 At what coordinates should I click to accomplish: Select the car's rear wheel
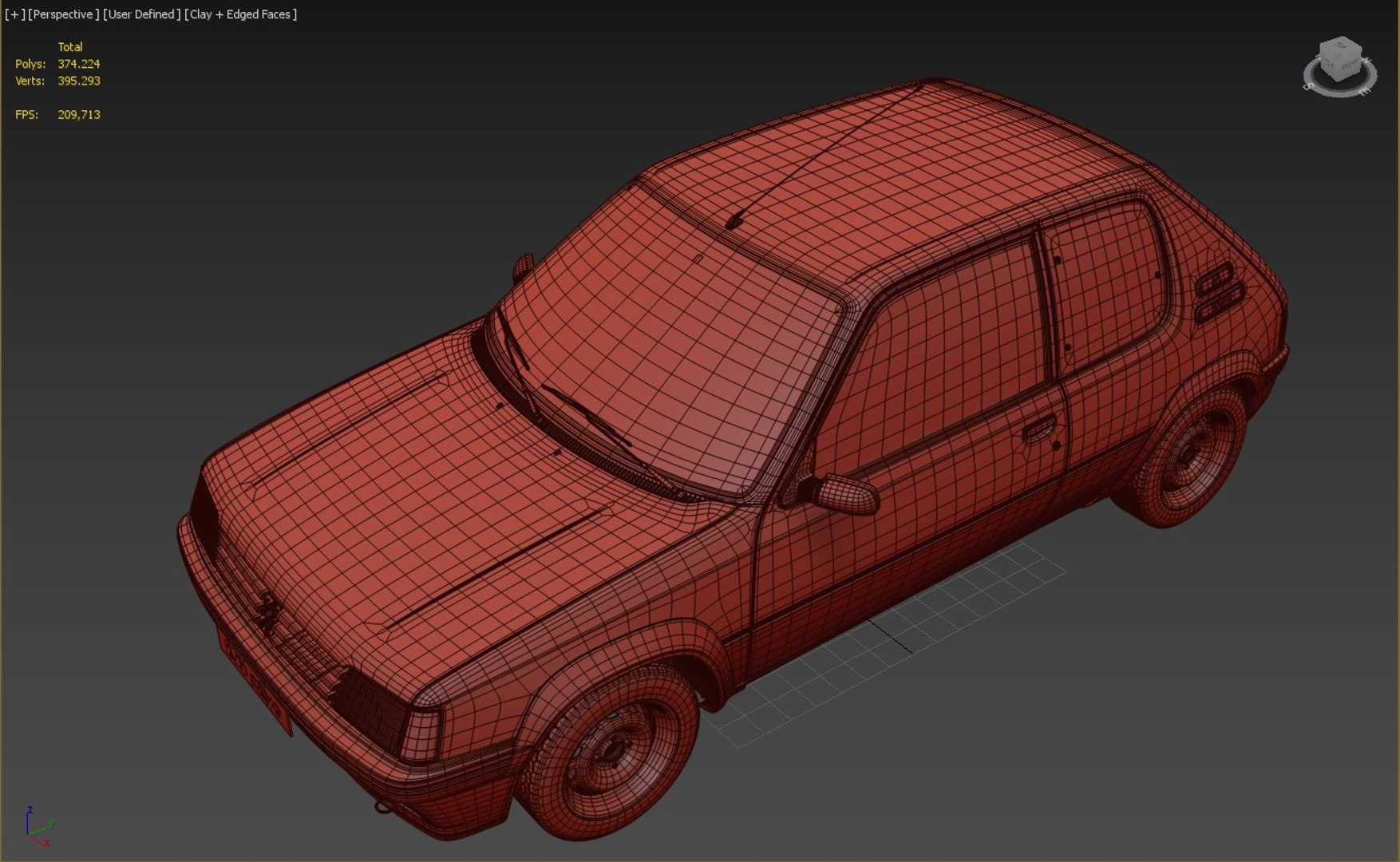[x=1188, y=455]
